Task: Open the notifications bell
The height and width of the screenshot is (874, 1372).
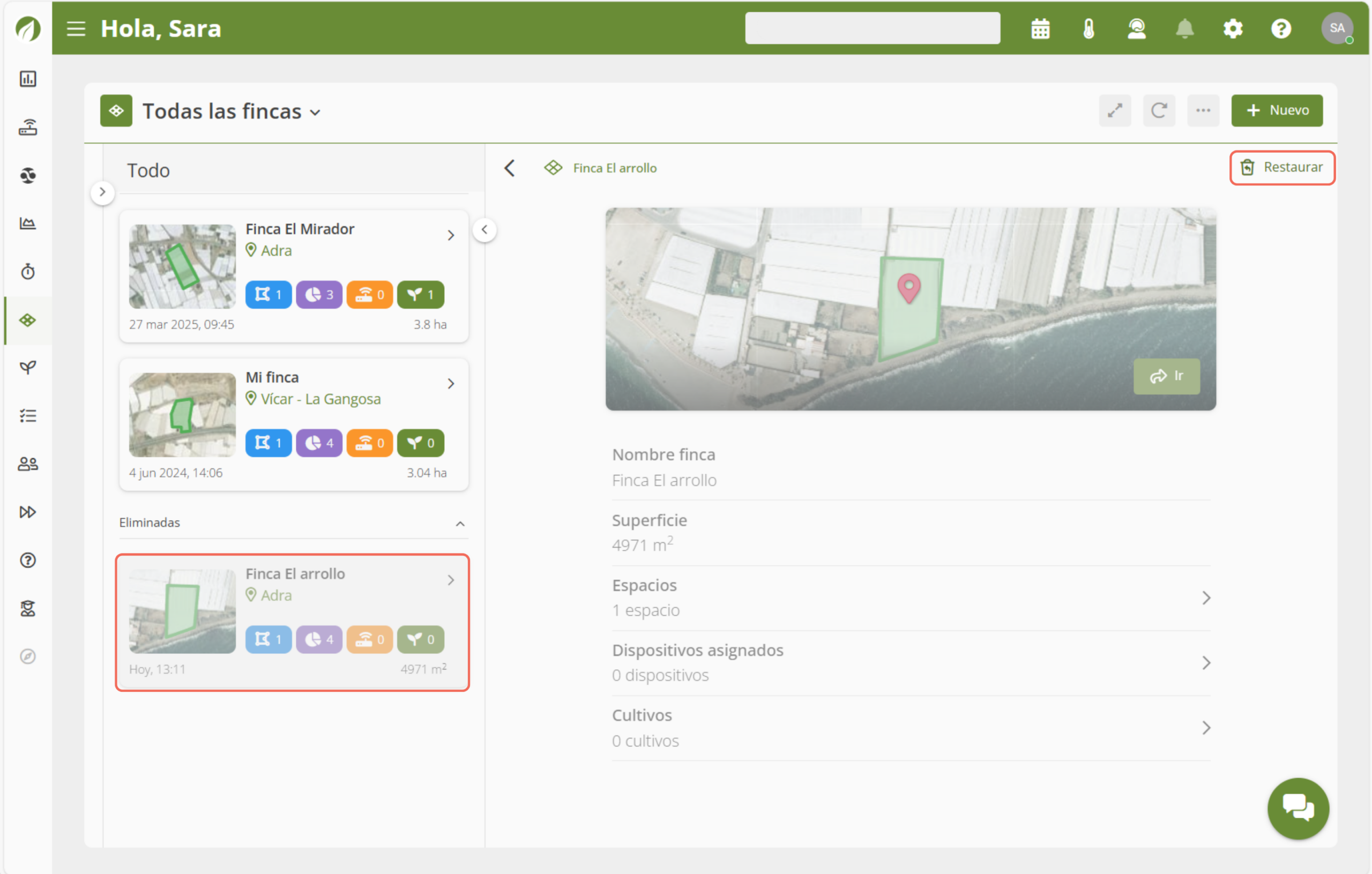Action: tap(1184, 28)
